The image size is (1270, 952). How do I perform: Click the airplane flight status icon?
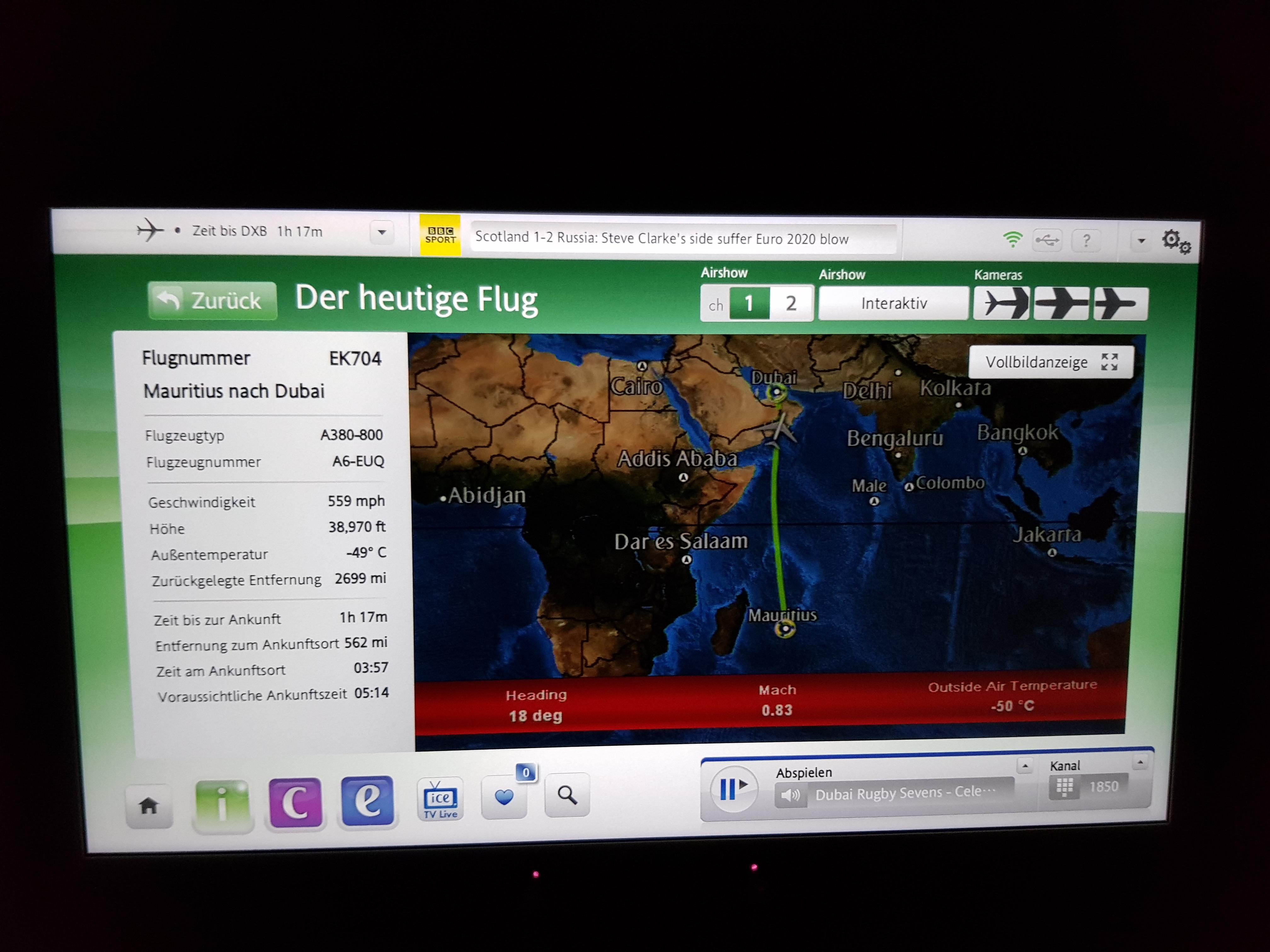click(150, 231)
